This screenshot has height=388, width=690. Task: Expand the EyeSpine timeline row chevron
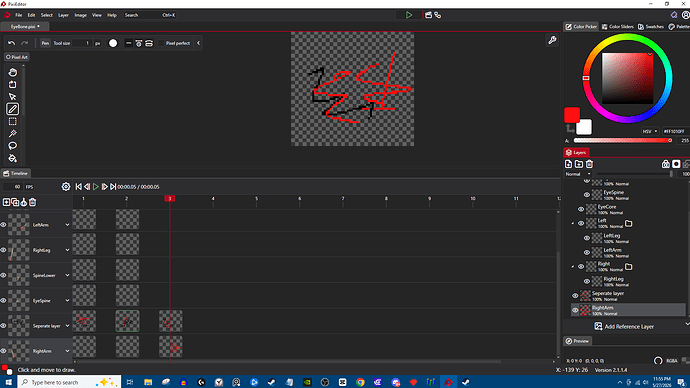(67, 300)
